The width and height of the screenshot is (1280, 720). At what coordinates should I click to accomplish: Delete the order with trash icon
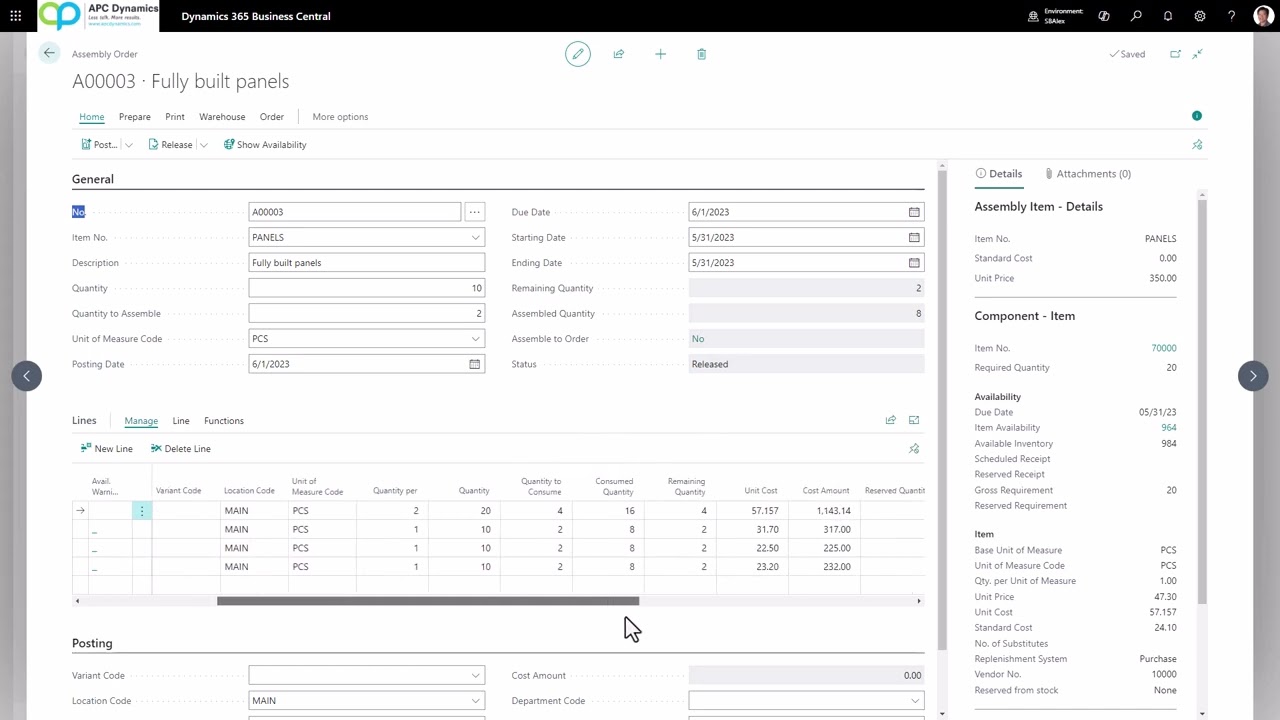click(x=701, y=54)
